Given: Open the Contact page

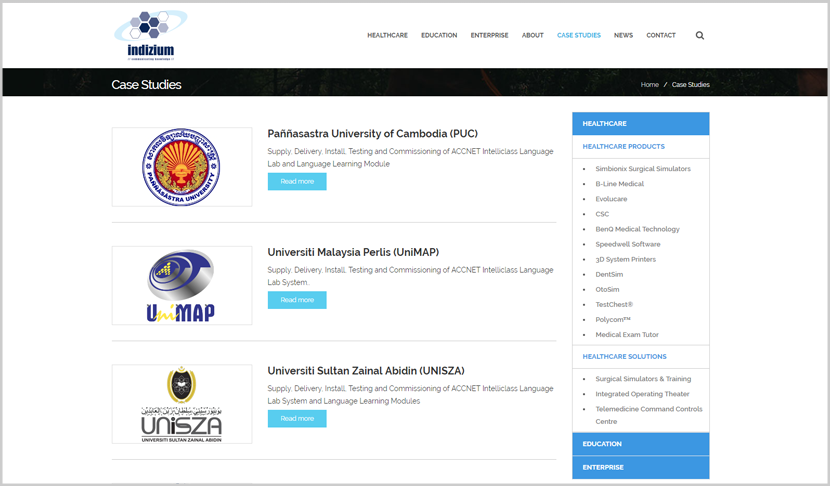Looking at the screenshot, I should 661,35.
